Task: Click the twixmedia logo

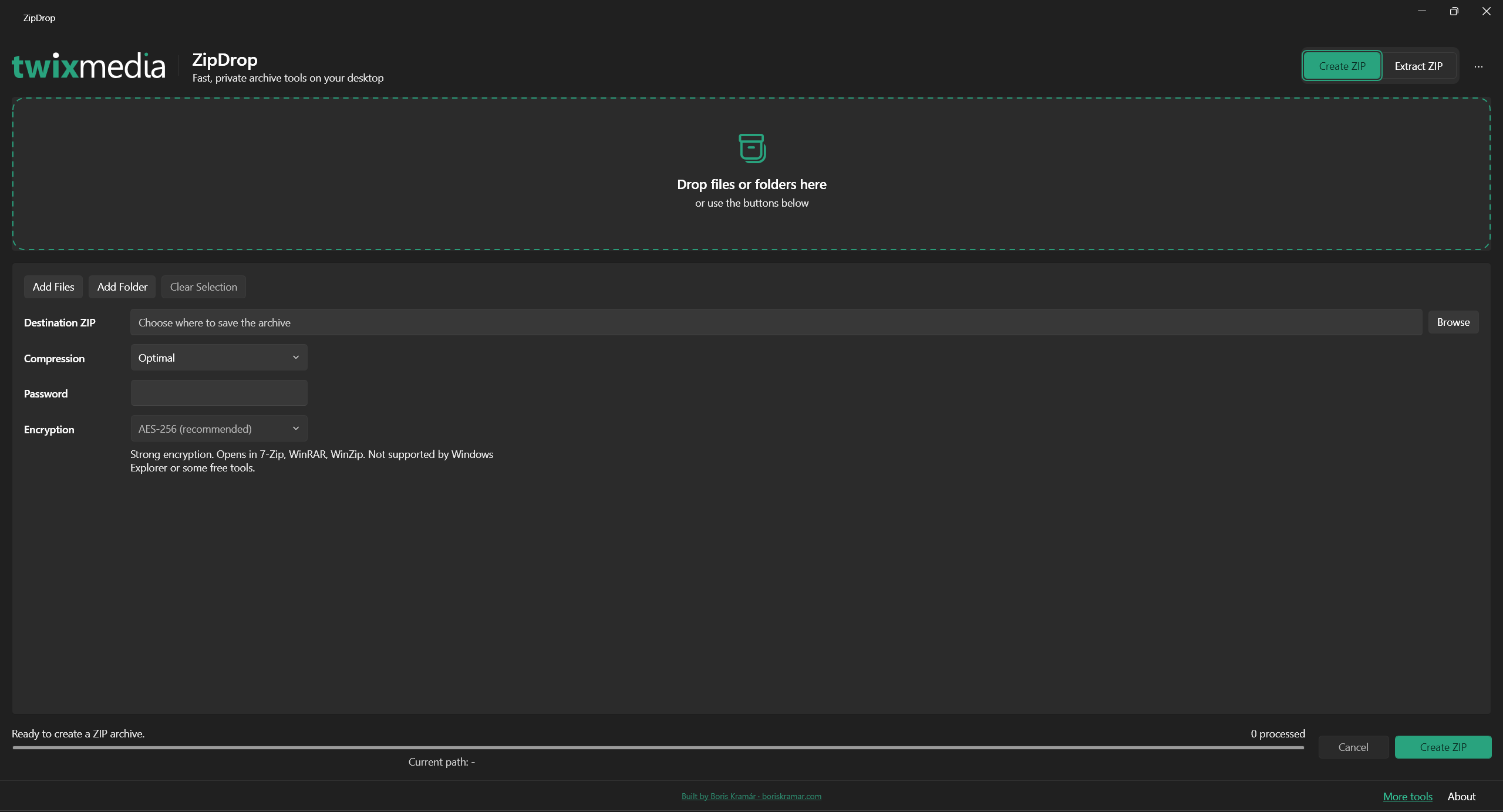Action: pos(89,66)
